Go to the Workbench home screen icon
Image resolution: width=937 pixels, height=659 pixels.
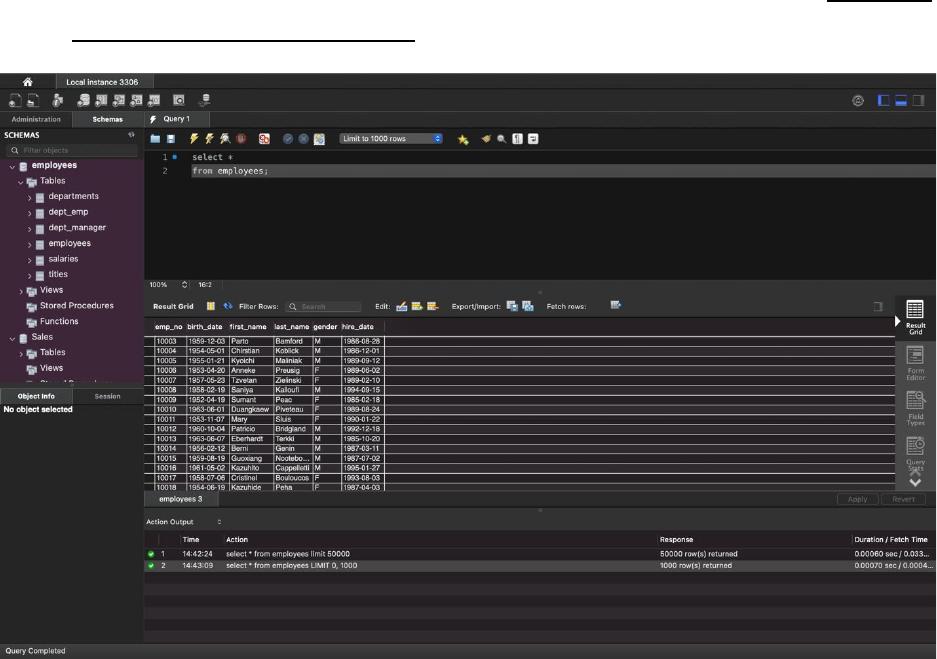(27, 82)
